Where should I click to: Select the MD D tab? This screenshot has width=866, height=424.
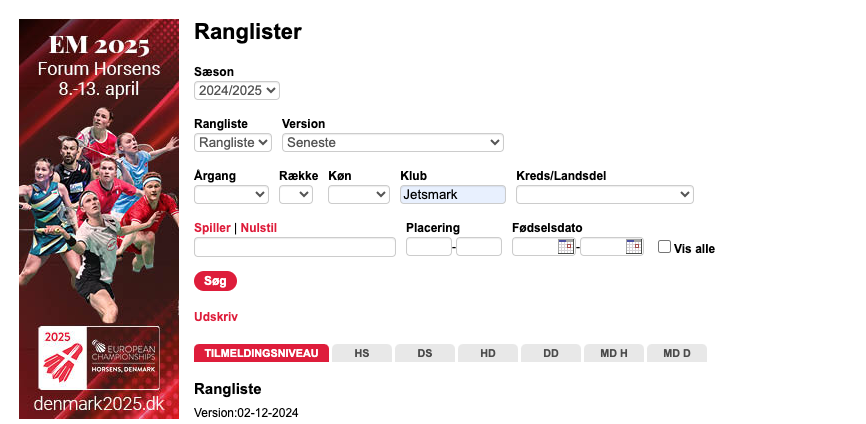[677, 353]
